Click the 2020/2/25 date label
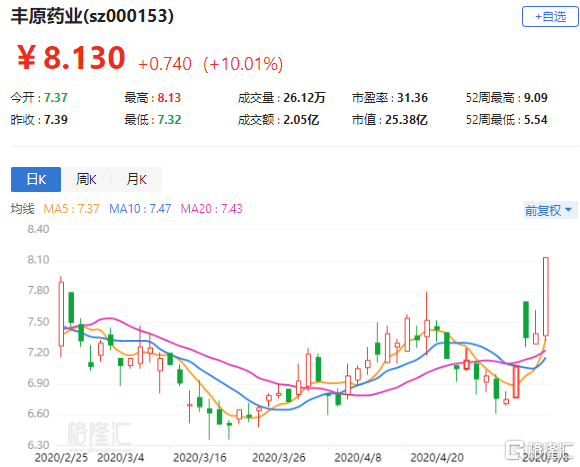The image size is (580, 467). 61,458
